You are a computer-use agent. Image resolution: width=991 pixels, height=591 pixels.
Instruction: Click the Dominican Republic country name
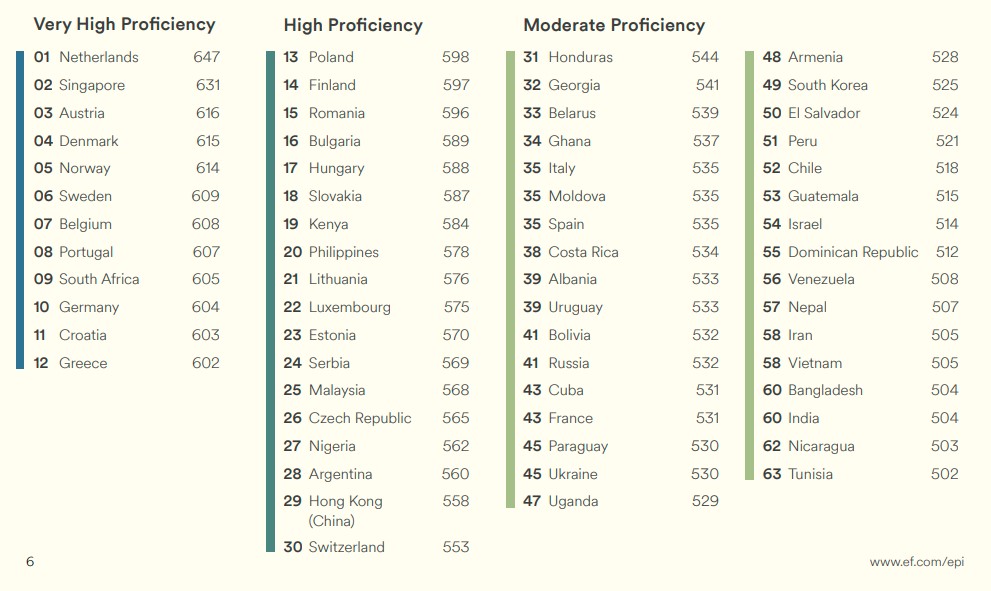[853, 252]
